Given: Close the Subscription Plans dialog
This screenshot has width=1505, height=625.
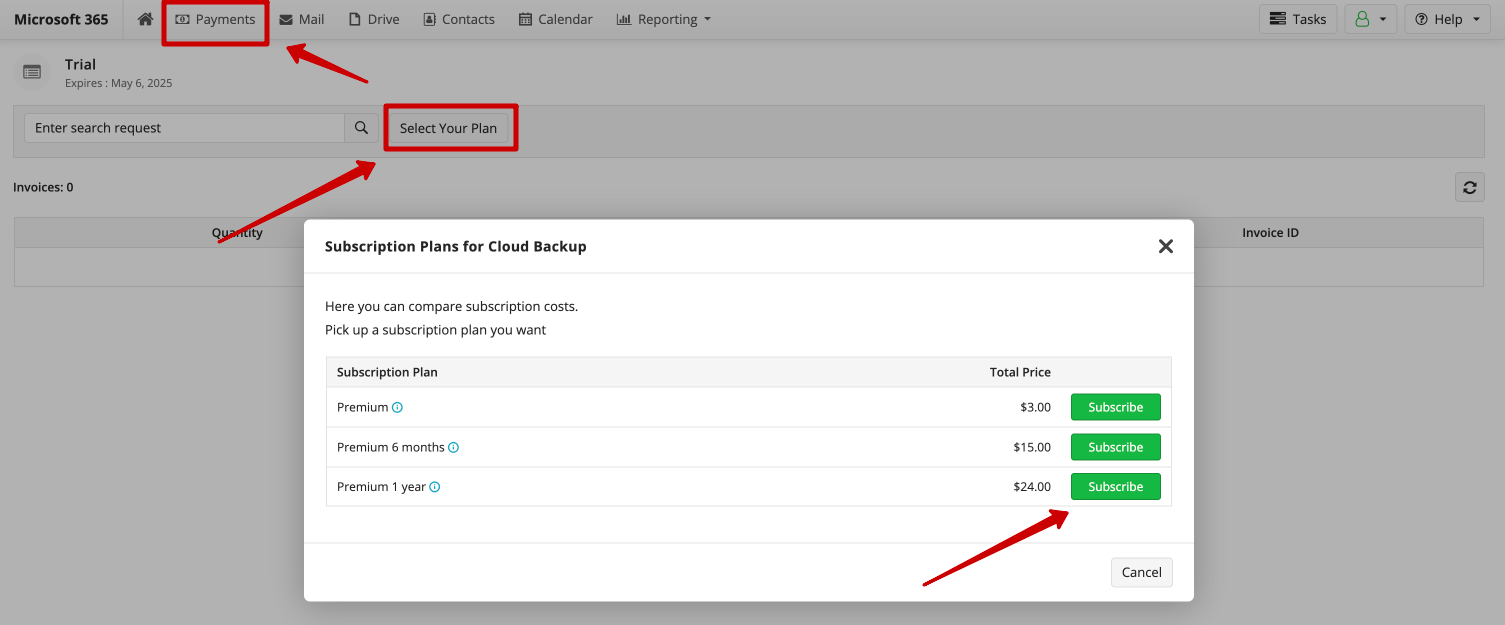Looking at the screenshot, I should 1165,246.
